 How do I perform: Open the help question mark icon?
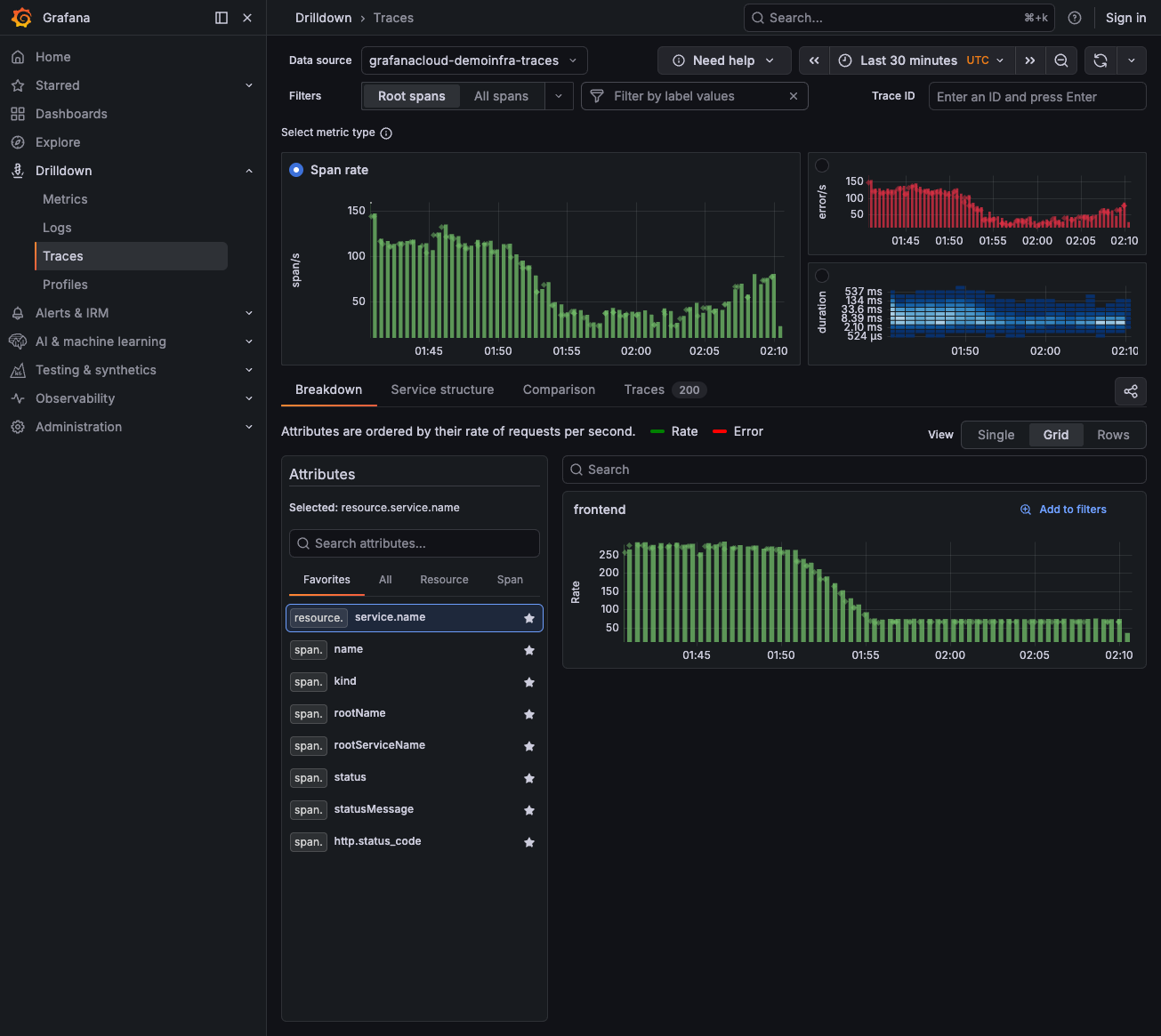point(1075,18)
